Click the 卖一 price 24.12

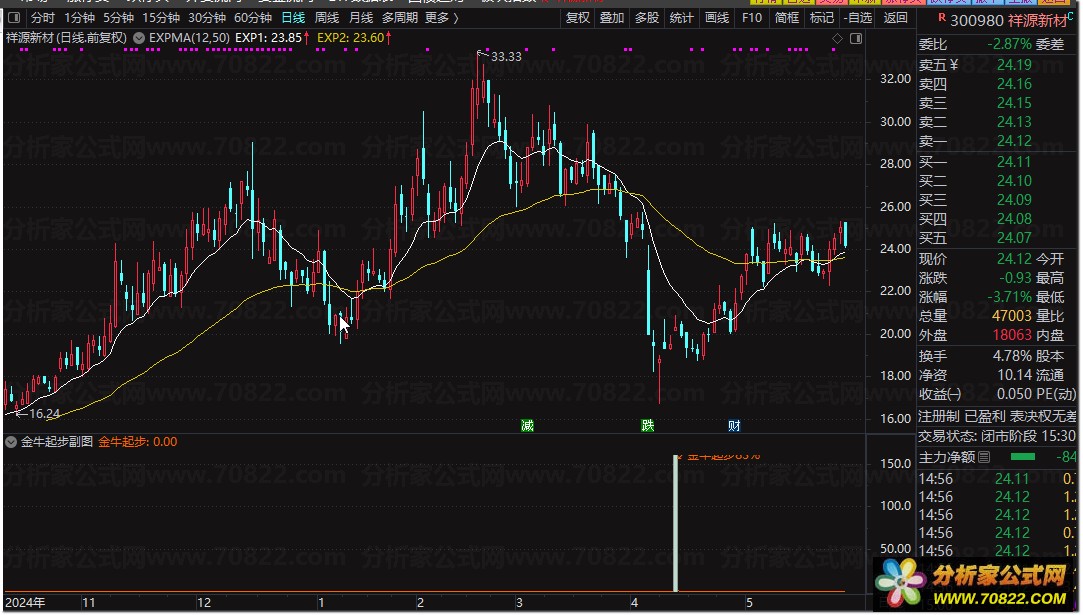coord(1014,141)
